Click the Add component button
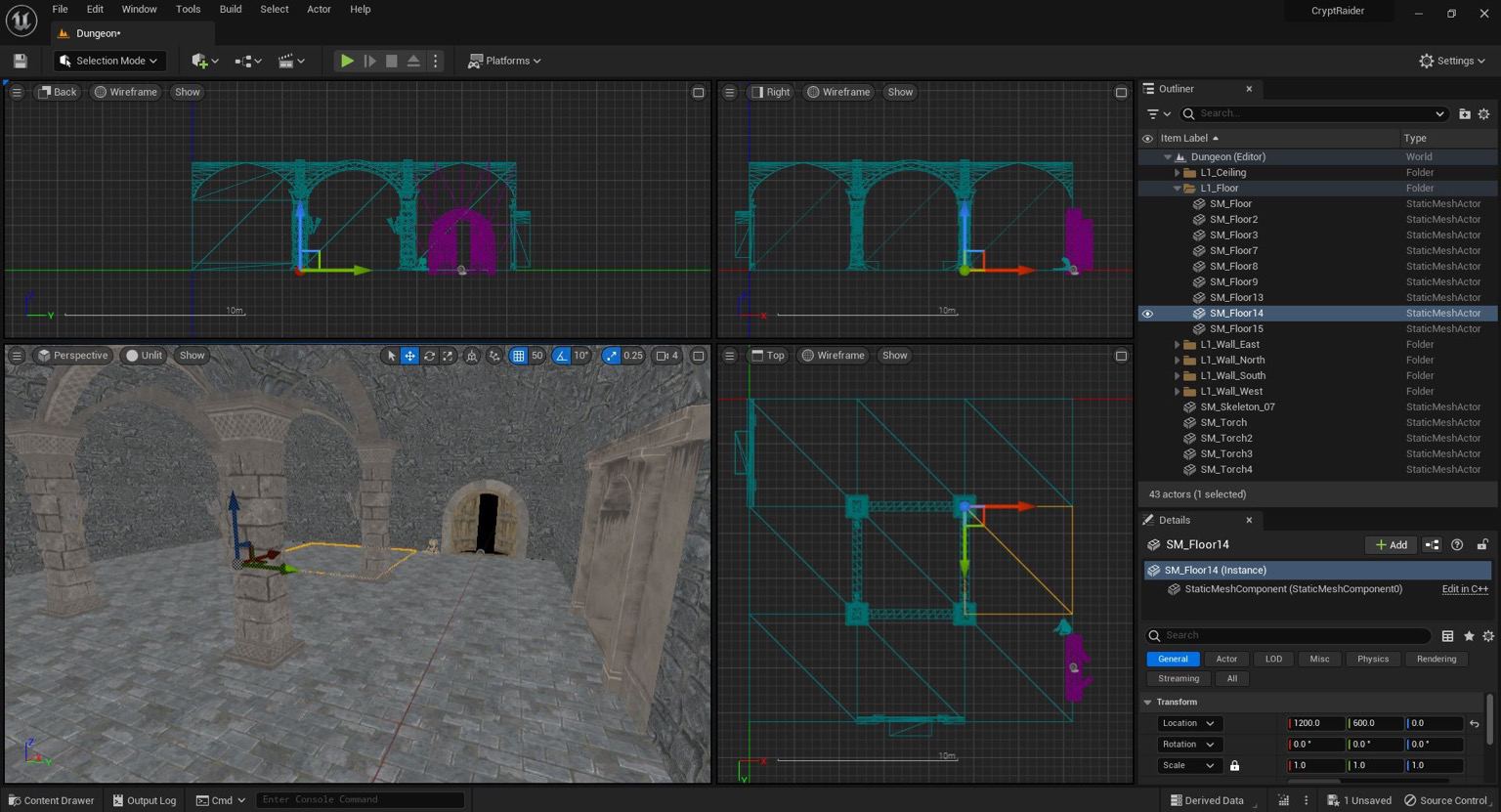 (1391, 545)
